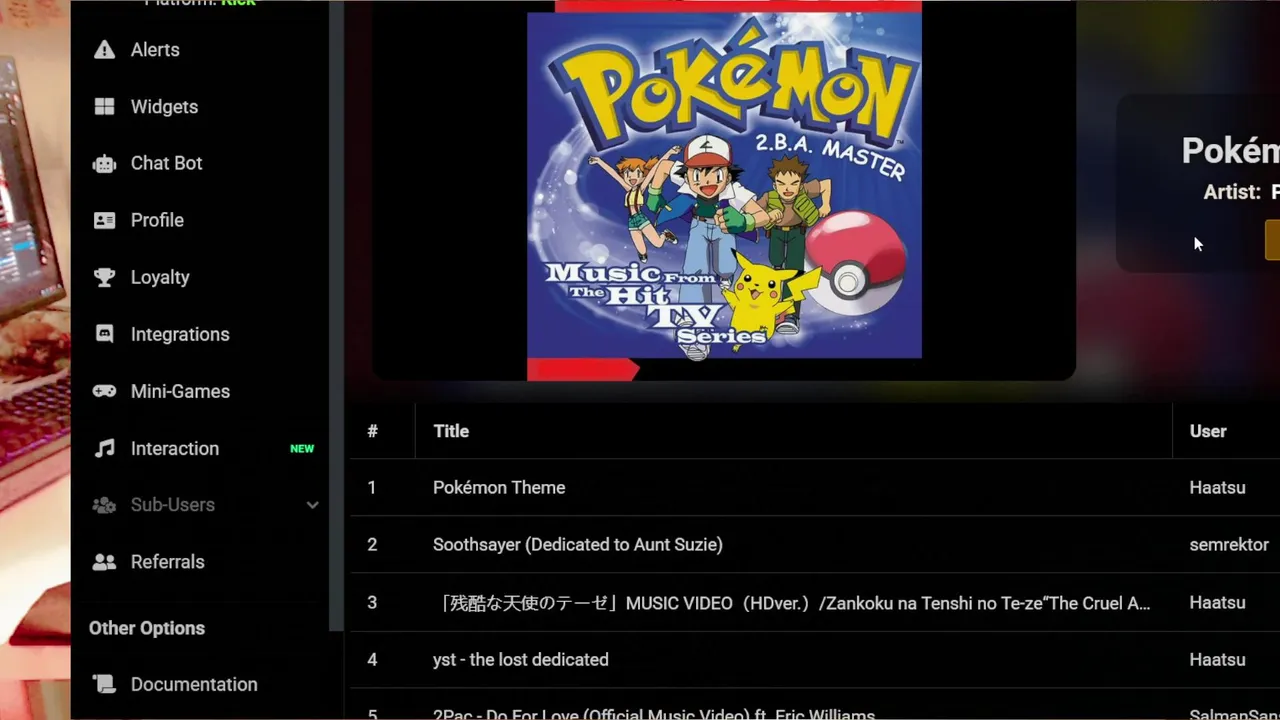Click the Mini-Games gamepad icon
The image size is (1280, 720).
click(x=104, y=392)
